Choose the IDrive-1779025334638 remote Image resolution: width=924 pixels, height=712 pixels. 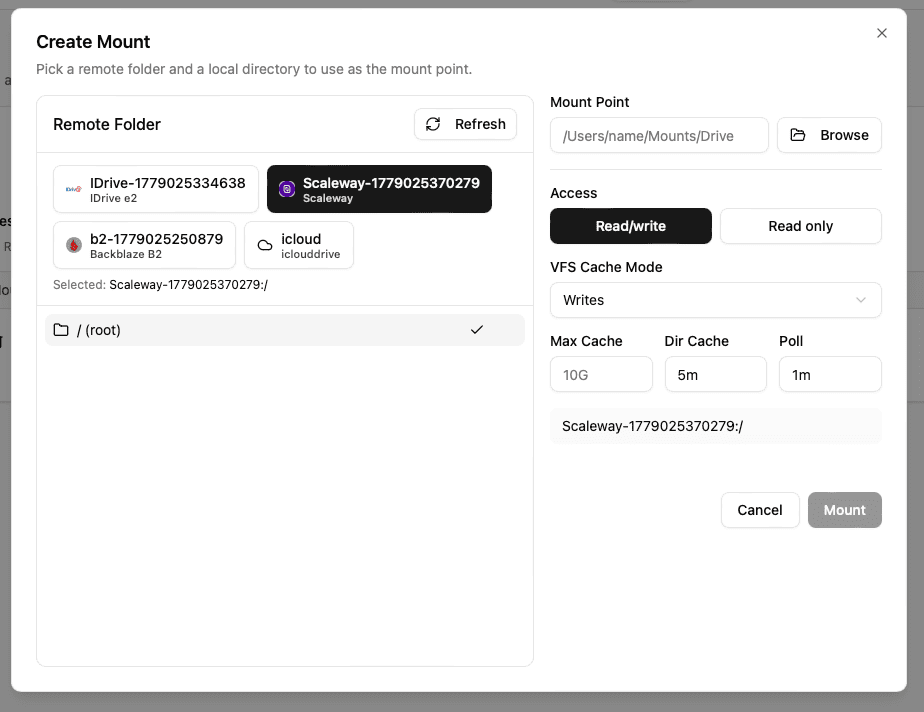(x=156, y=189)
